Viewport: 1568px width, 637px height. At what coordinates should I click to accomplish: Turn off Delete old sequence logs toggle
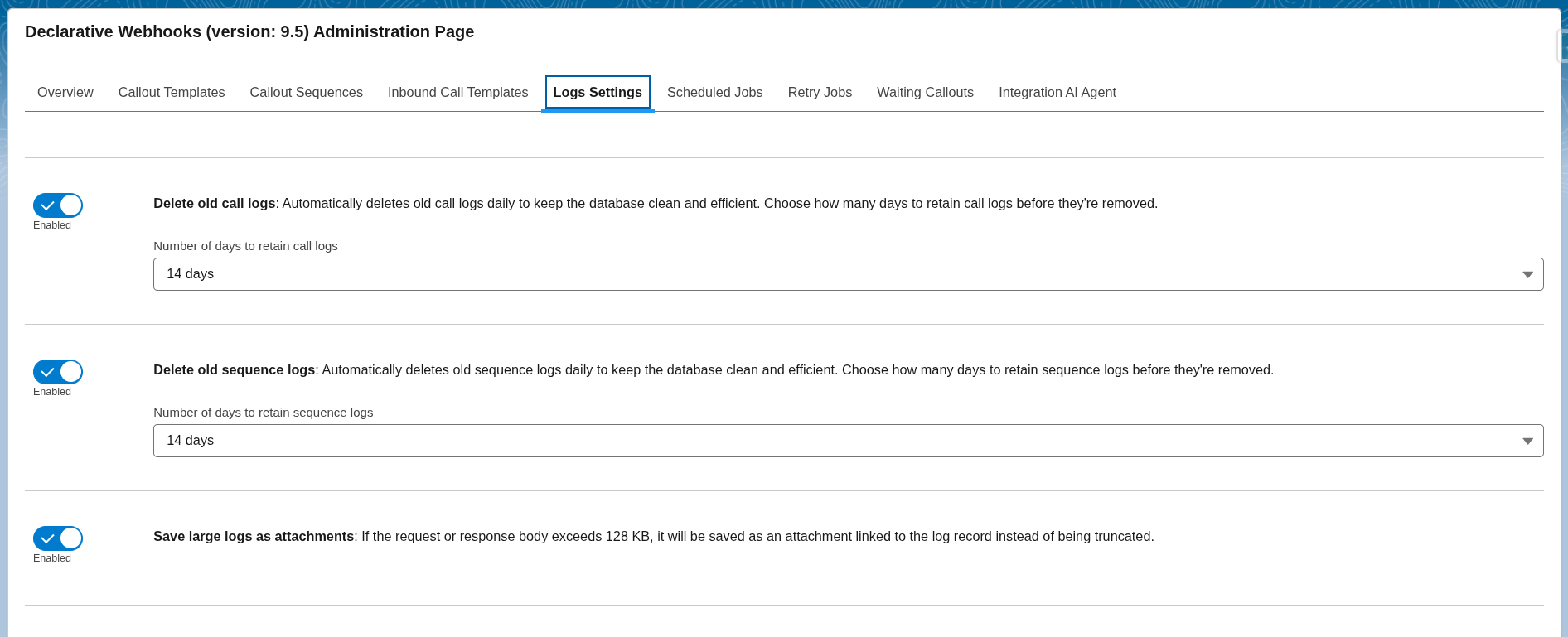pyautogui.click(x=58, y=372)
